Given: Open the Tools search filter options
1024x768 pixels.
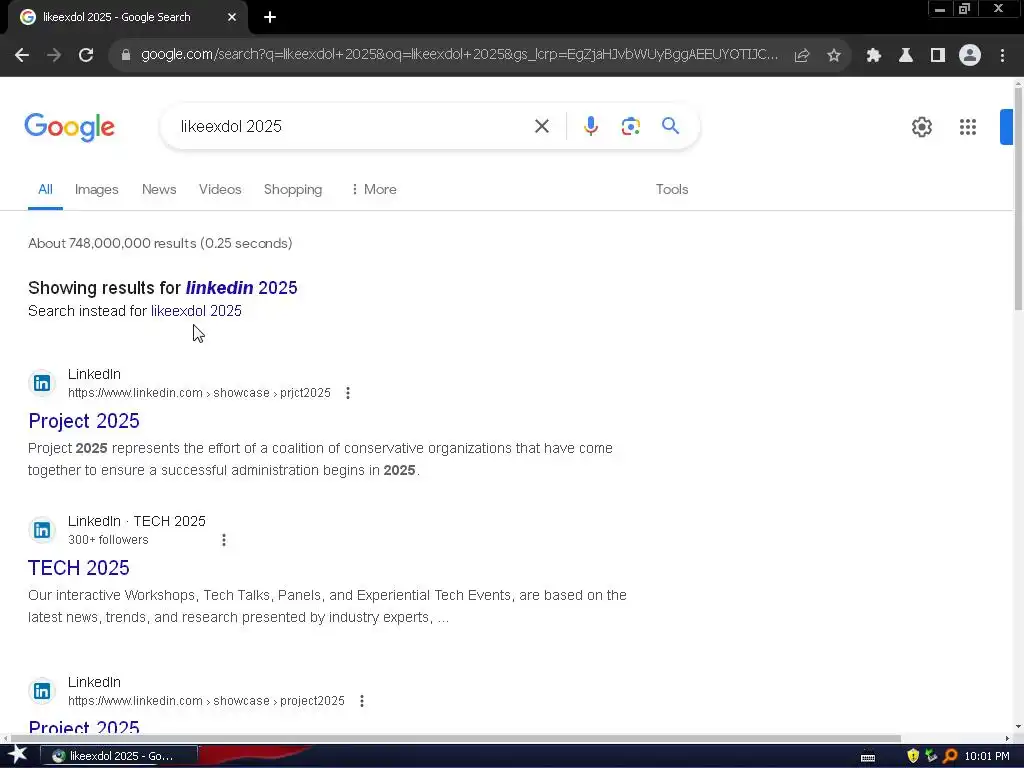Looking at the screenshot, I should [672, 189].
